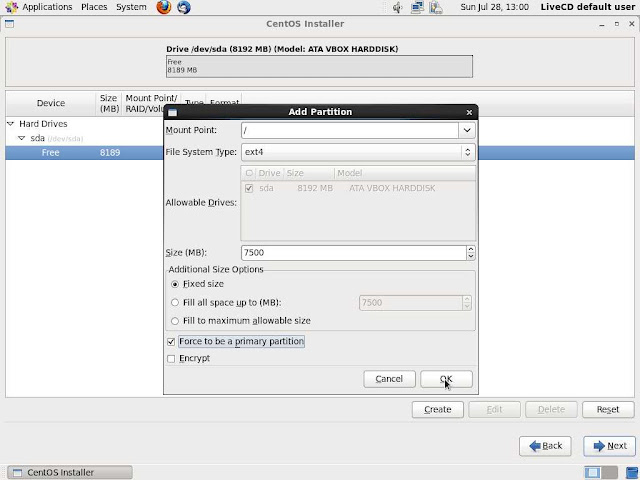Open the System menu

click(x=131, y=7)
